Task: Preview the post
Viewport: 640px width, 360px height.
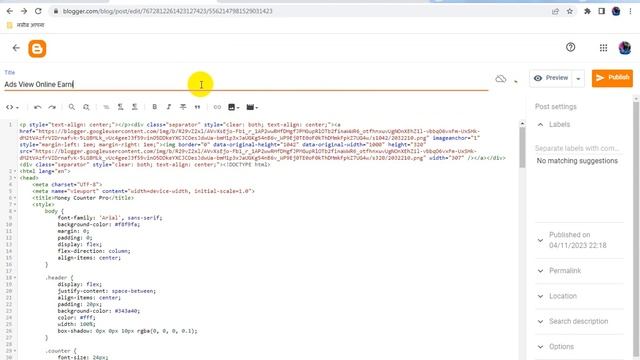Action: pyautogui.click(x=551, y=78)
